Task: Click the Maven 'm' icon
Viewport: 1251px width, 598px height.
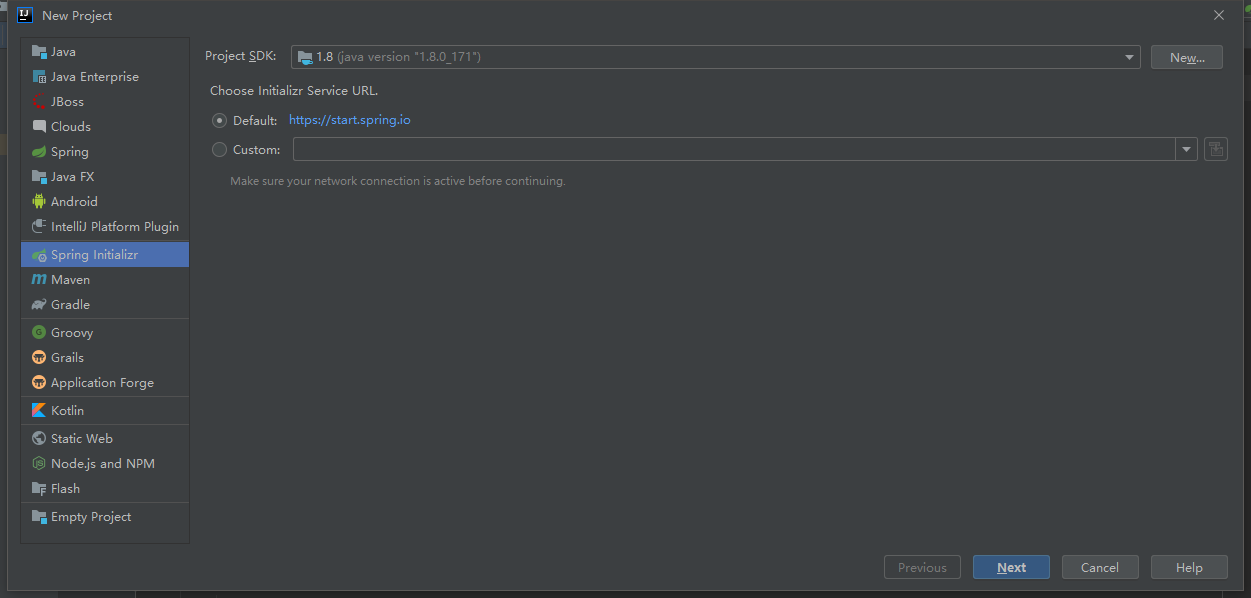Action: tap(39, 280)
